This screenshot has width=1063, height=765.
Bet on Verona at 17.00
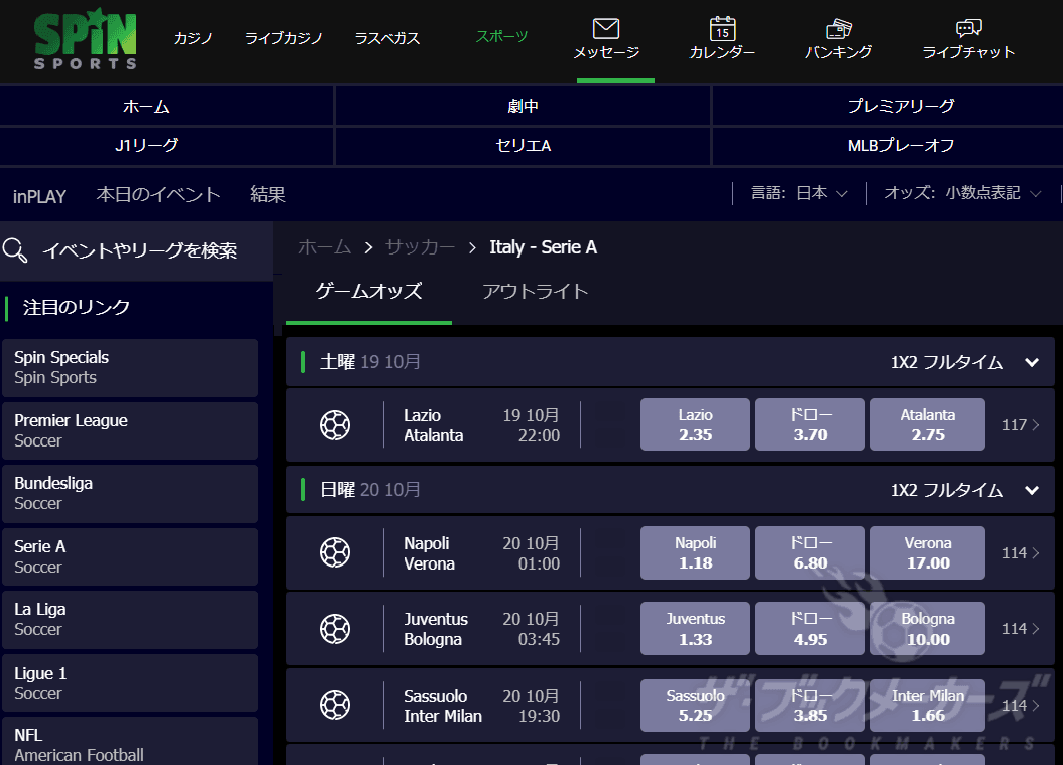click(927, 553)
